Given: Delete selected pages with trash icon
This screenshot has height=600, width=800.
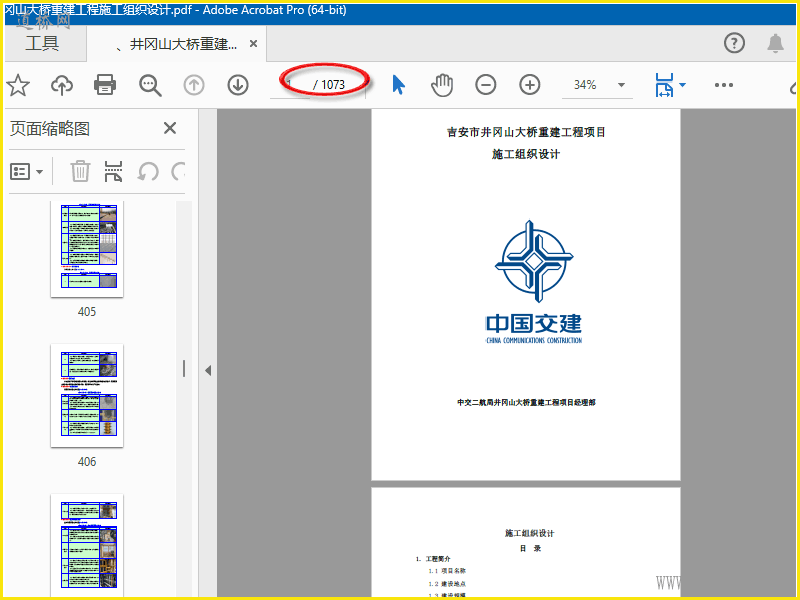Looking at the screenshot, I should pyautogui.click(x=80, y=171).
